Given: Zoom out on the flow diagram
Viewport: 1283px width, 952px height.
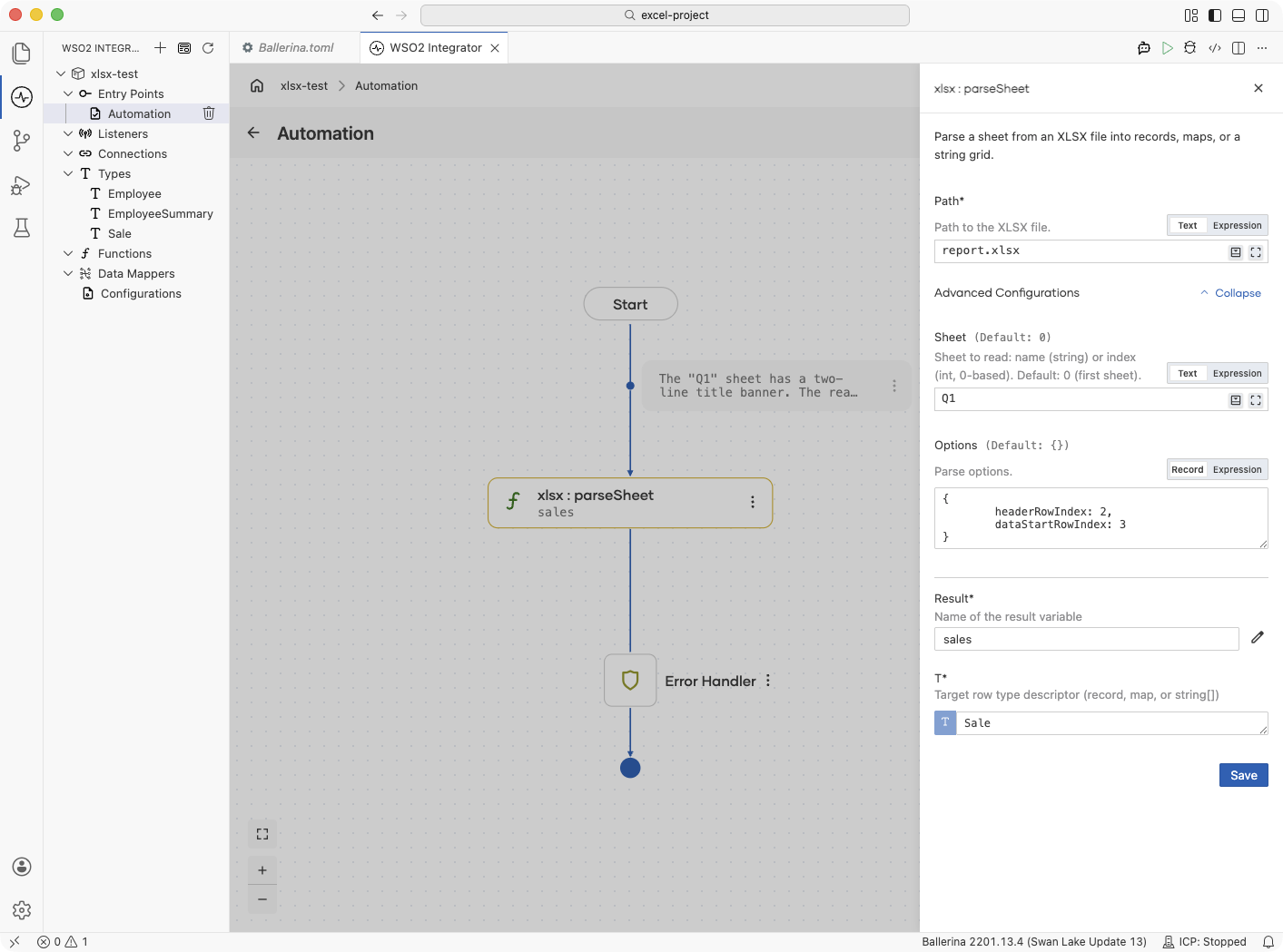Looking at the screenshot, I should [x=262, y=899].
